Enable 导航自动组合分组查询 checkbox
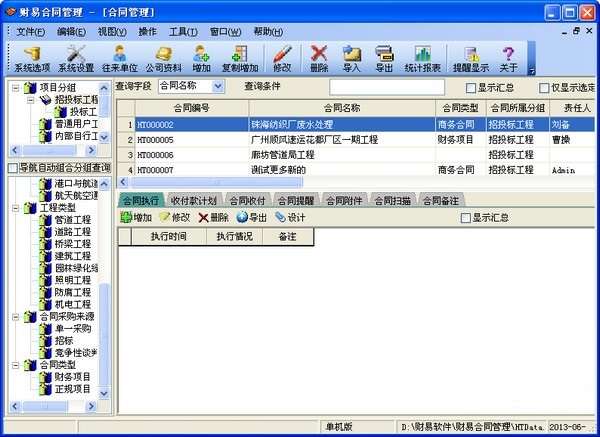Image resolution: width=600 pixels, height=437 pixels. click(13, 168)
